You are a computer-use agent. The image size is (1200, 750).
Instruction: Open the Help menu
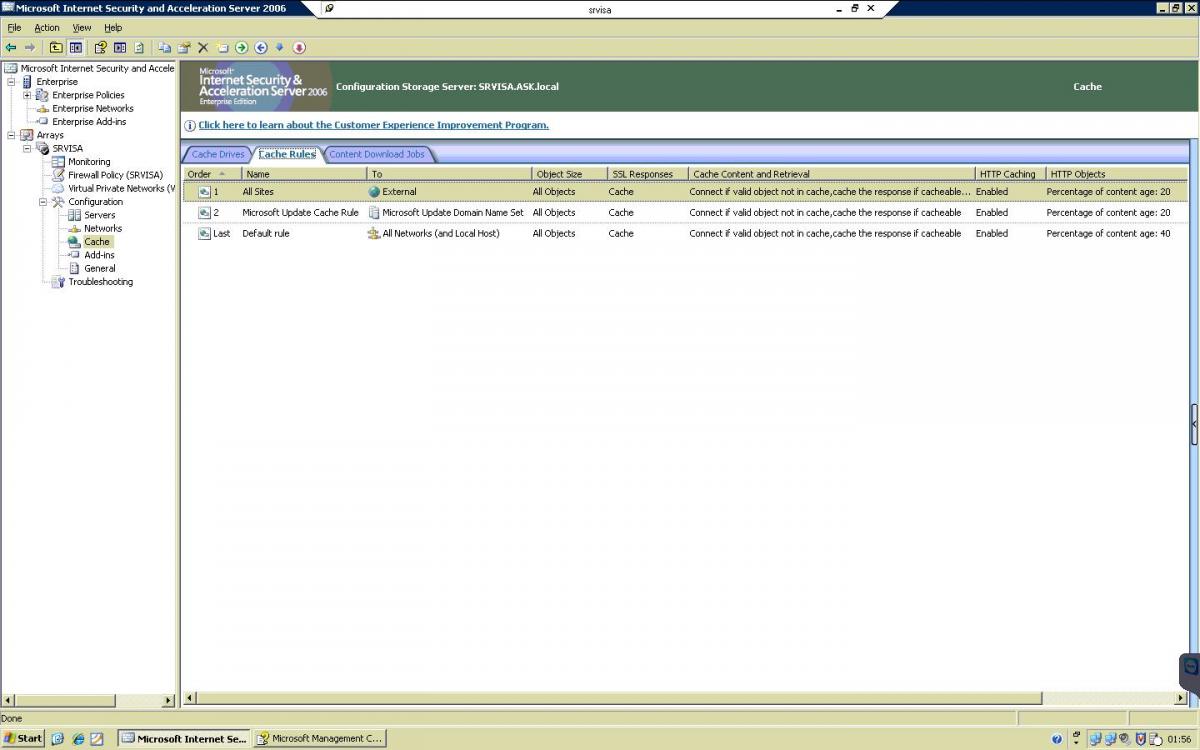click(x=113, y=28)
